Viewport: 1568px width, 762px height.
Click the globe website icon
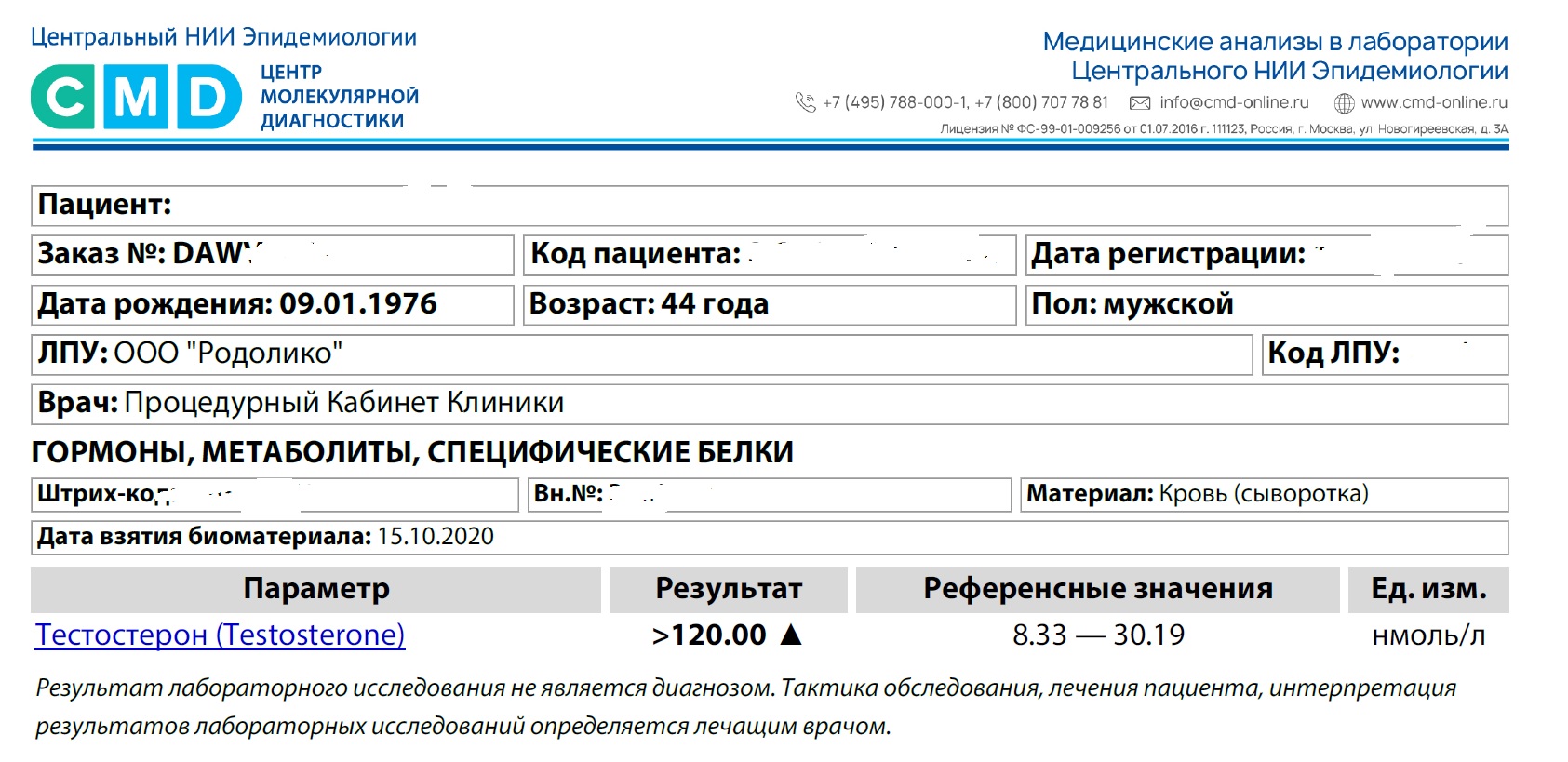coord(1344,103)
